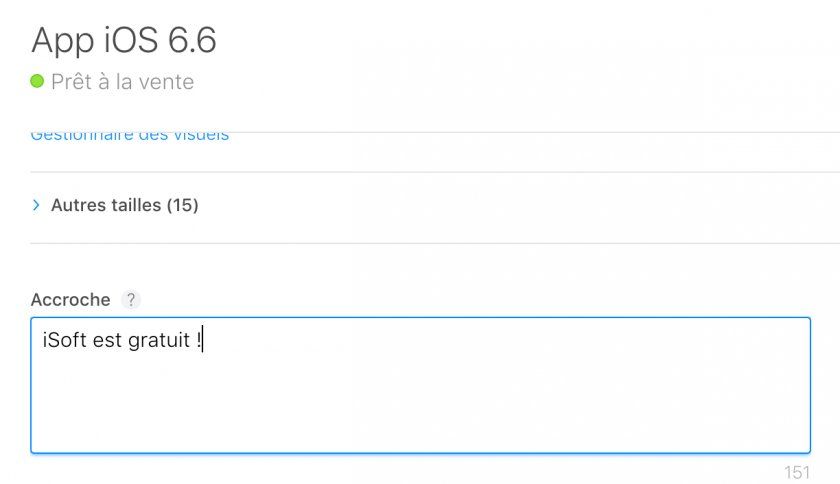
Task: Place cursor on the word gratuit
Action: (x=159, y=341)
